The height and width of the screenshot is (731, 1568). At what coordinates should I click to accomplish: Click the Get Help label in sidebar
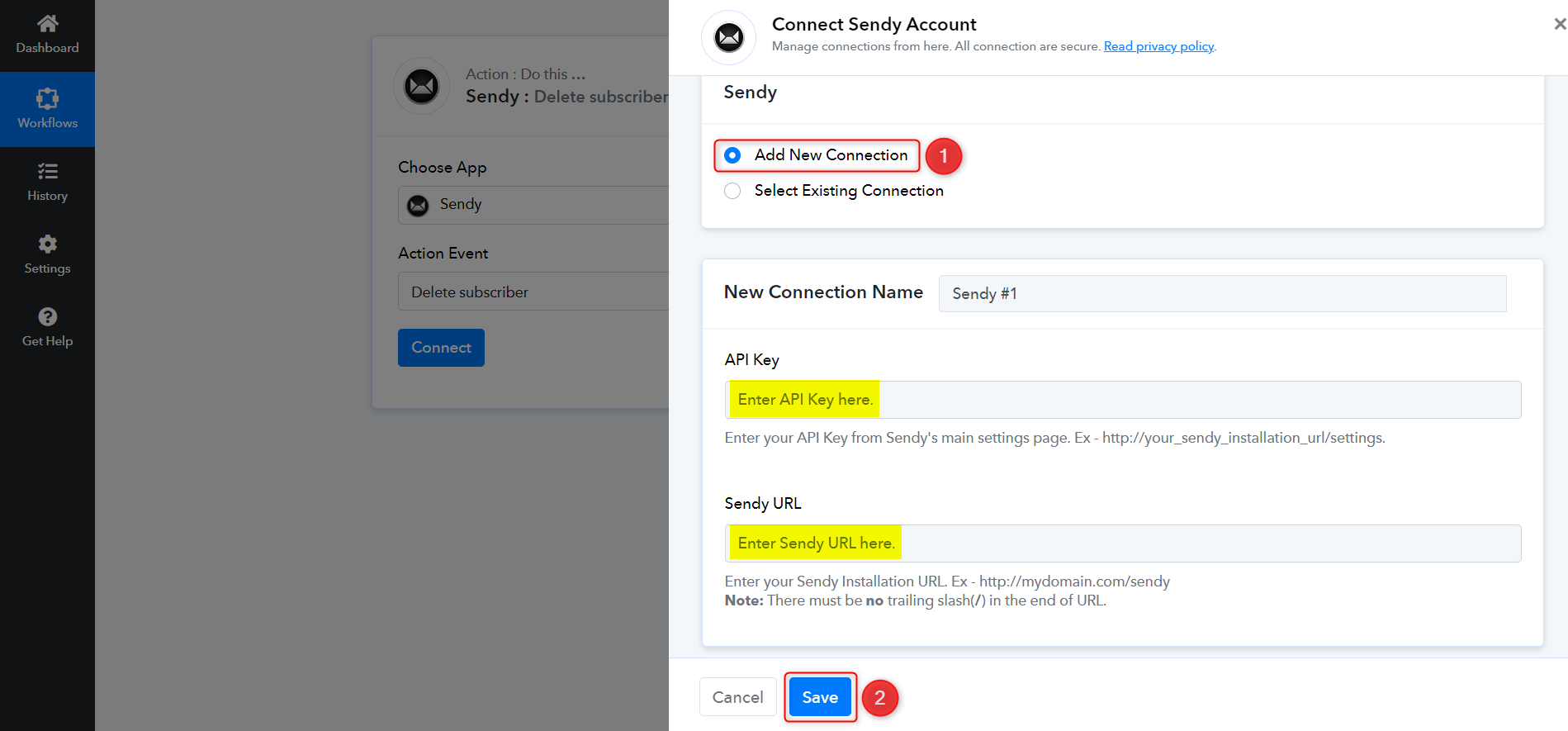(x=48, y=341)
